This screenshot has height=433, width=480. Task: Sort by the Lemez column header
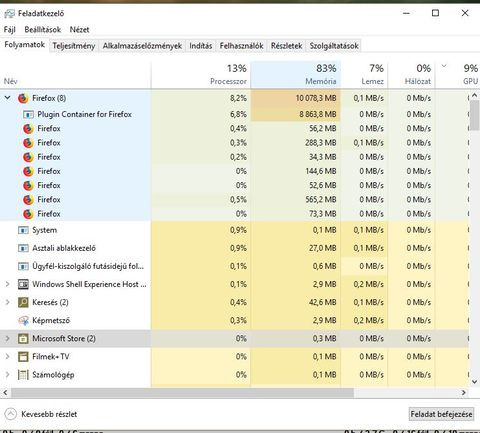(x=364, y=75)
